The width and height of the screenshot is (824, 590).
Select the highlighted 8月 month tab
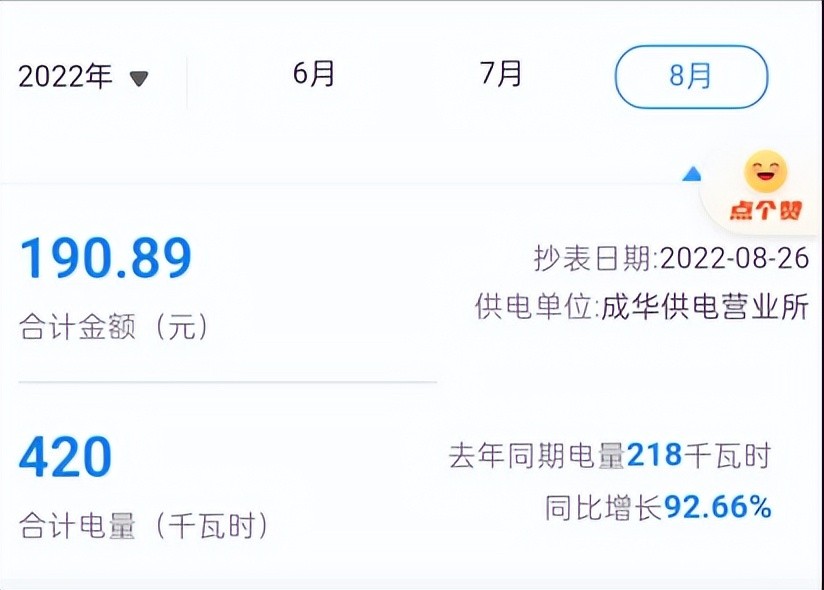click(691, 76)
